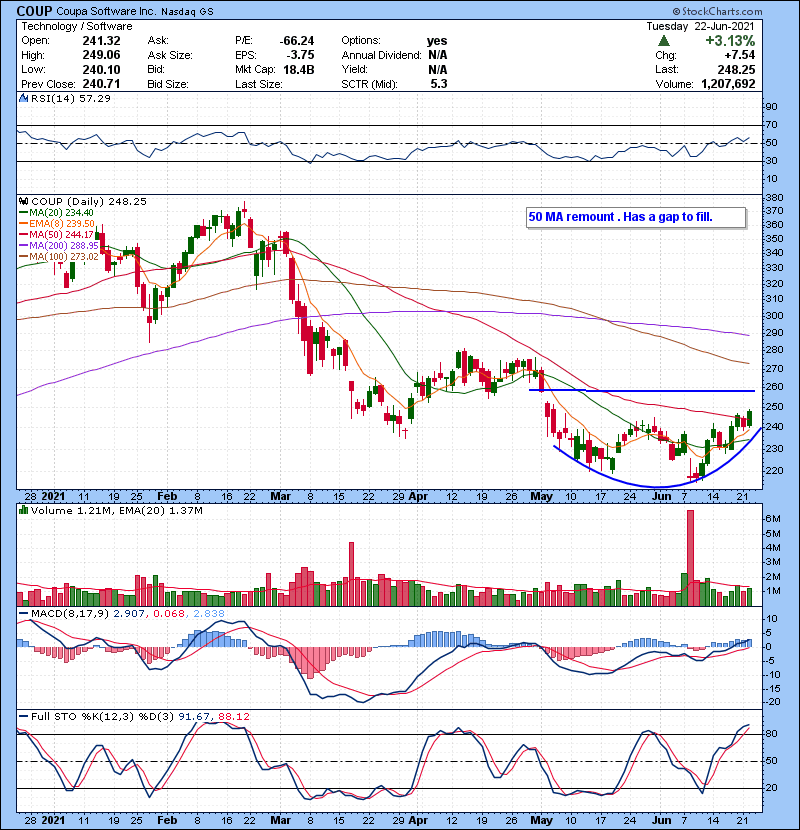Click the Options value yes
This screenshot has height=830, width=800.
(x=437, y=41)
